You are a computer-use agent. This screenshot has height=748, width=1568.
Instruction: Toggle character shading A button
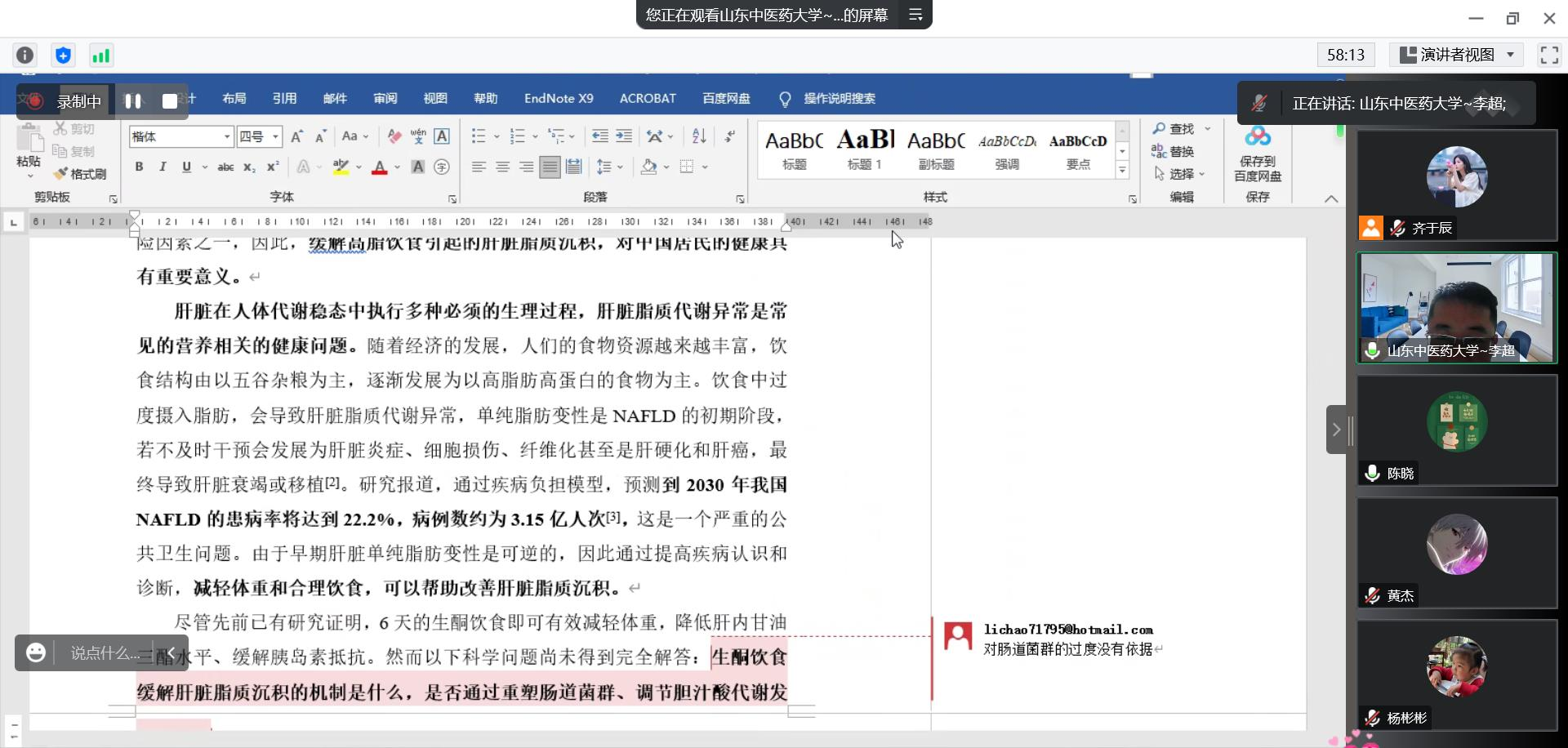coord(417,167)
